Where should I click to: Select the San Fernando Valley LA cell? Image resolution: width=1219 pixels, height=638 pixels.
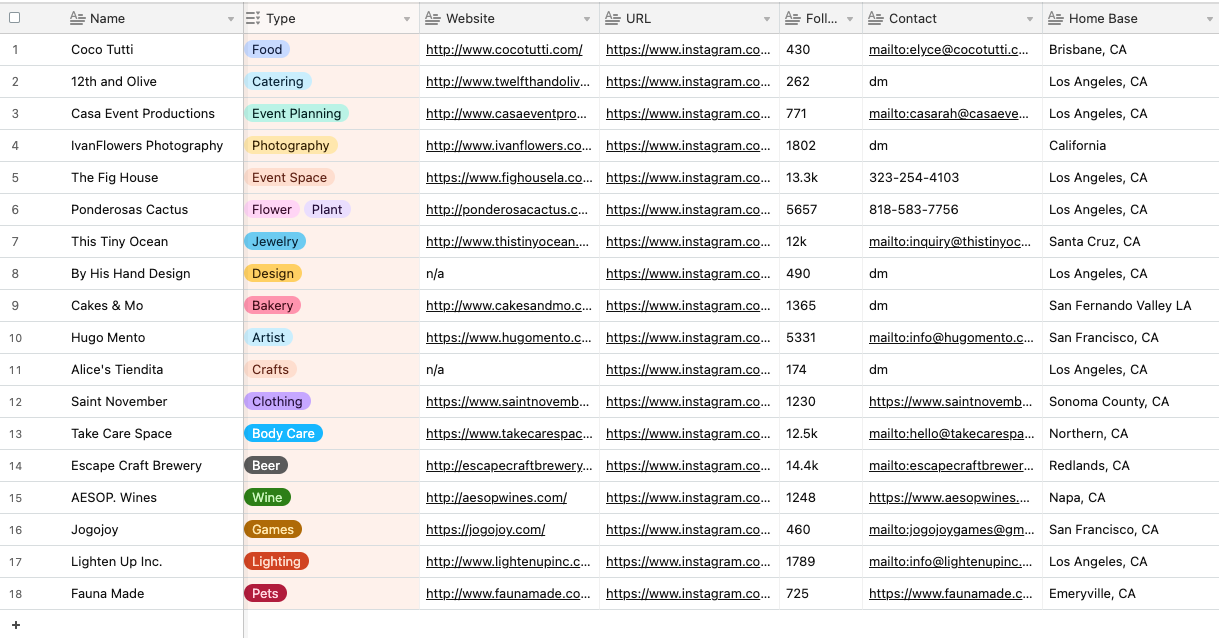1131,305
